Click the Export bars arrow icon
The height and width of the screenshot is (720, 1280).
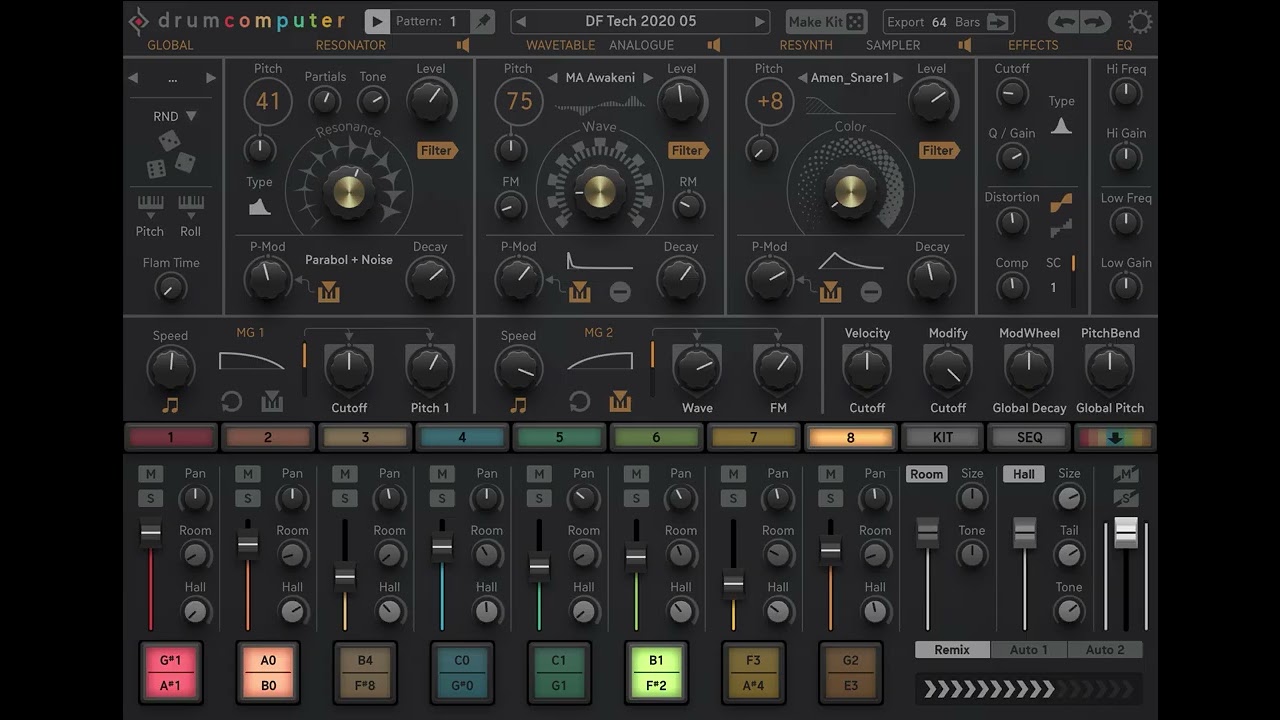coord(997,22)
